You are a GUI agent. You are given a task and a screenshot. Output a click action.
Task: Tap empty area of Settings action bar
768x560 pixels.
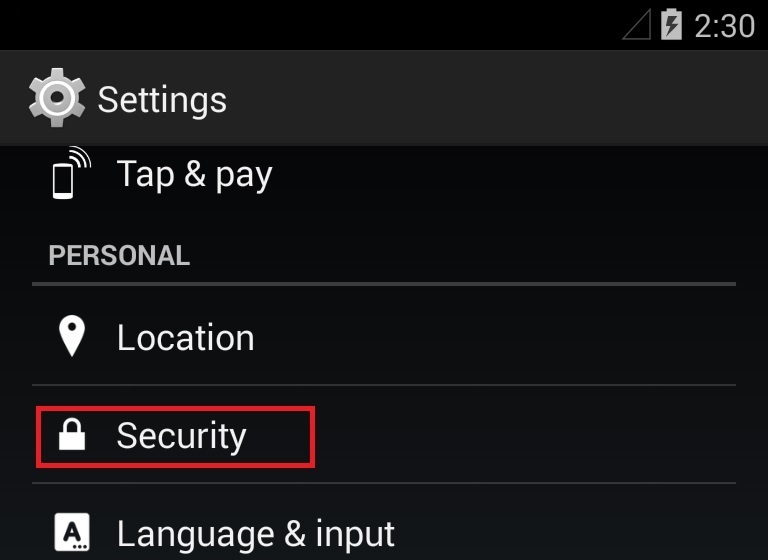pos(495,98)
